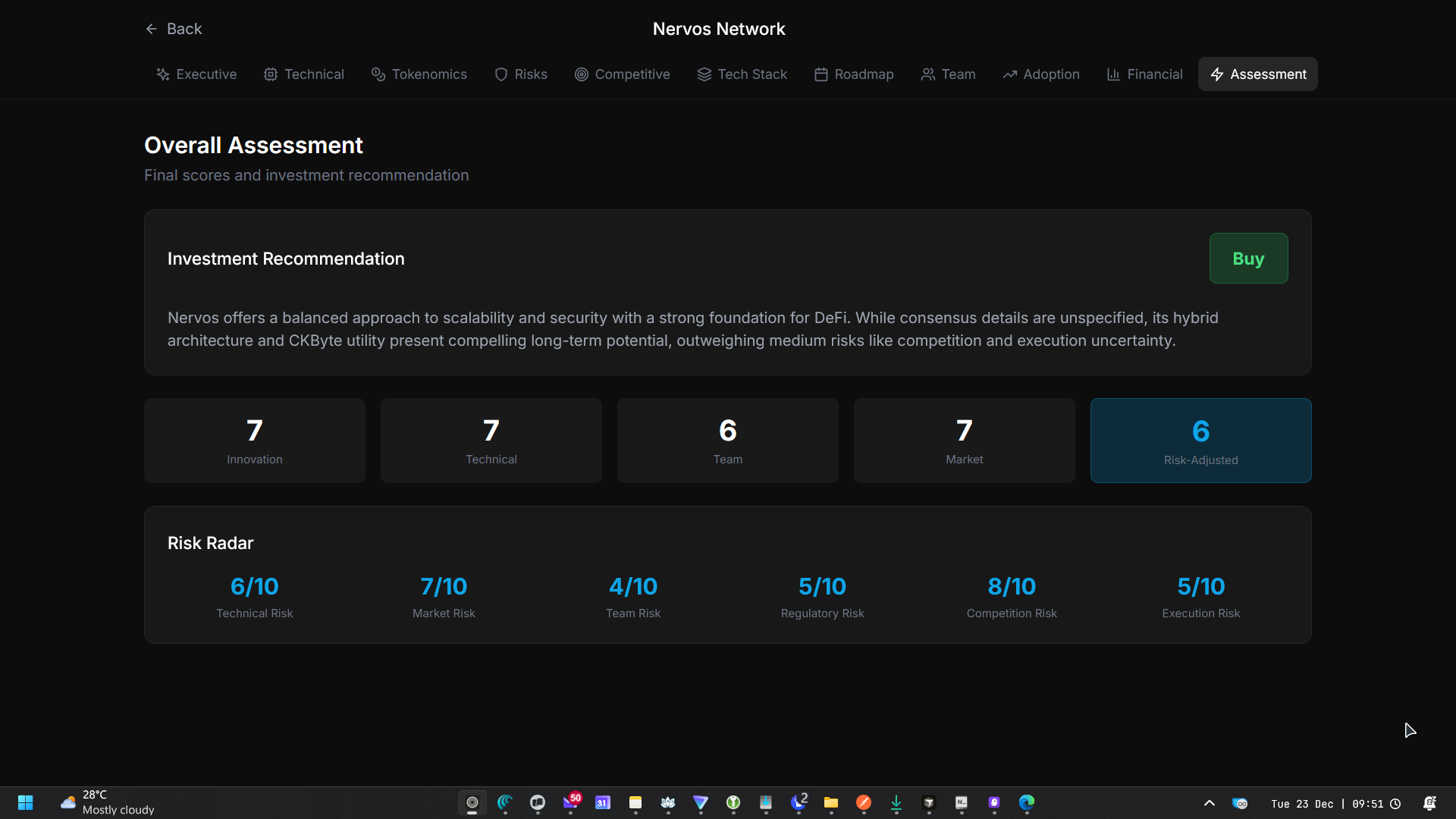Select the Risk-Adjusted score card
1456x819 pixels.
click(x=1200, y=441)
